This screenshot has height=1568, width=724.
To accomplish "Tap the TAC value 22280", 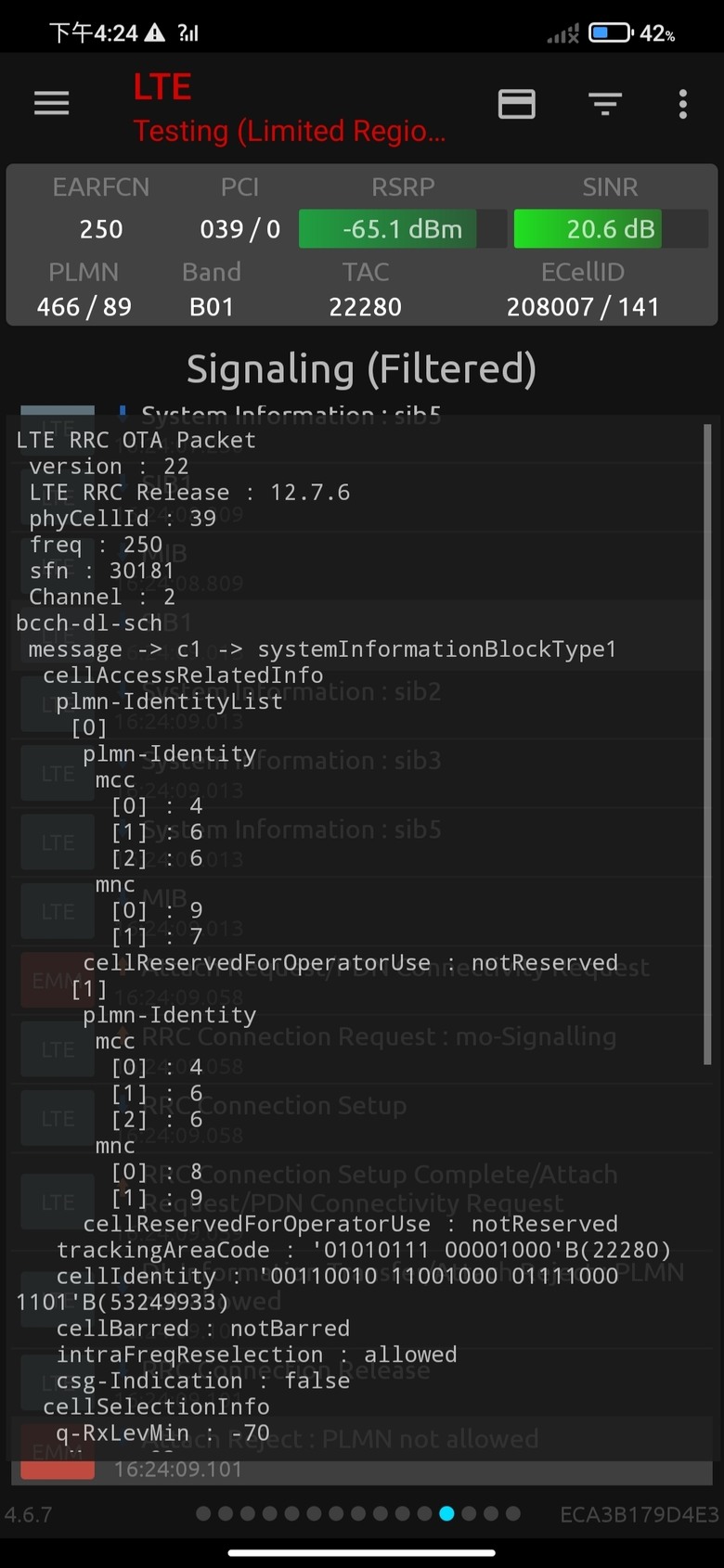I will (x=365, y=307).
